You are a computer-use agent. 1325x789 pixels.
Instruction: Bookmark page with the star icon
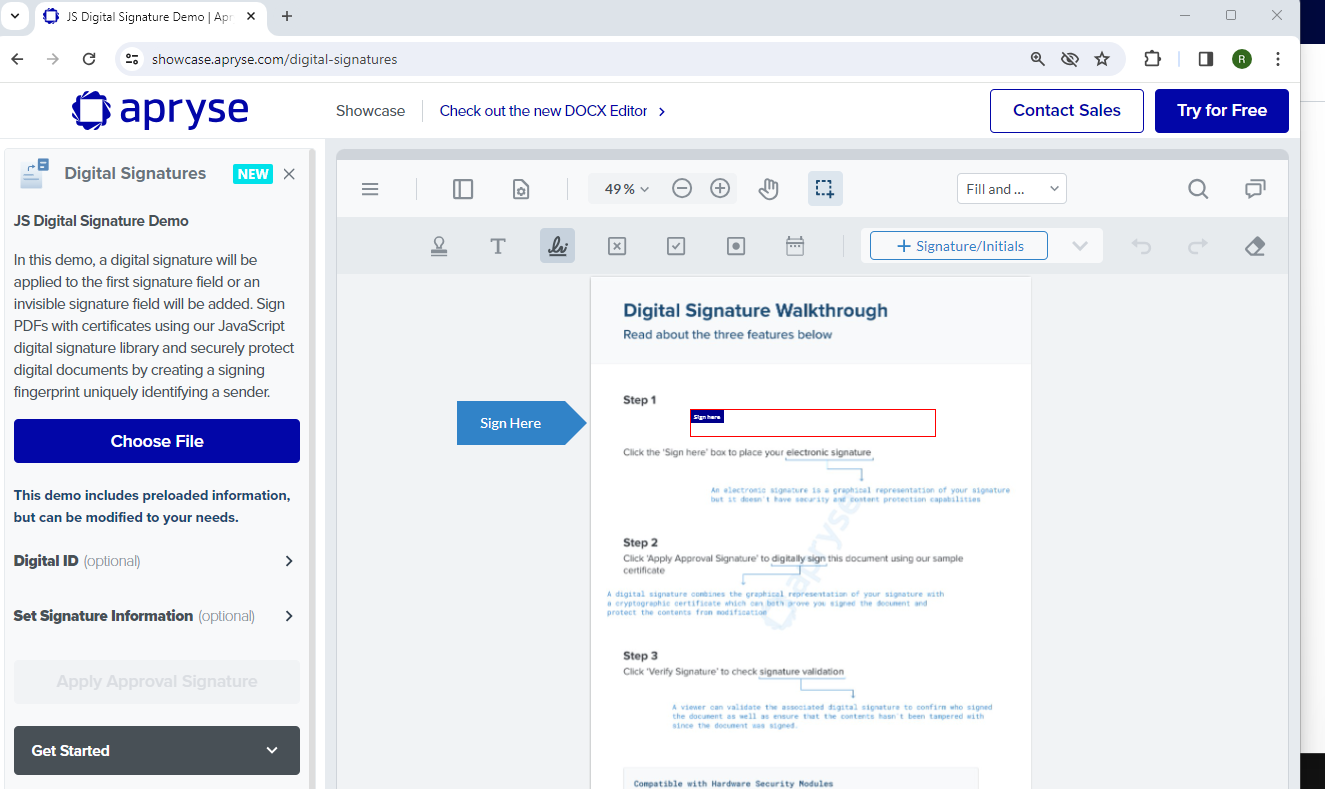[1102, 59]
